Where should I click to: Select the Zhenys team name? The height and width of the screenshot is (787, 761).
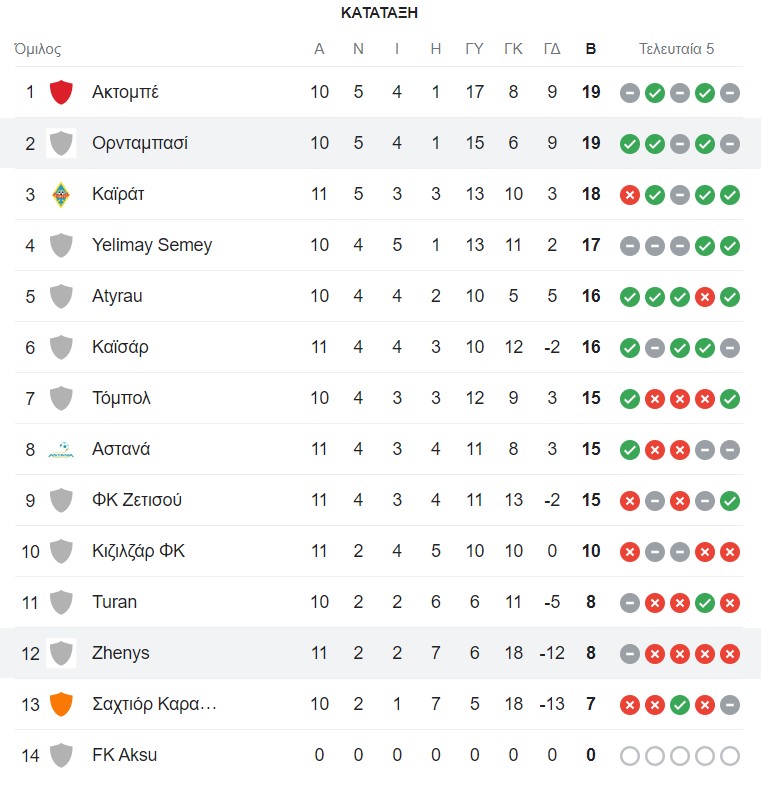tap(121, 653)
